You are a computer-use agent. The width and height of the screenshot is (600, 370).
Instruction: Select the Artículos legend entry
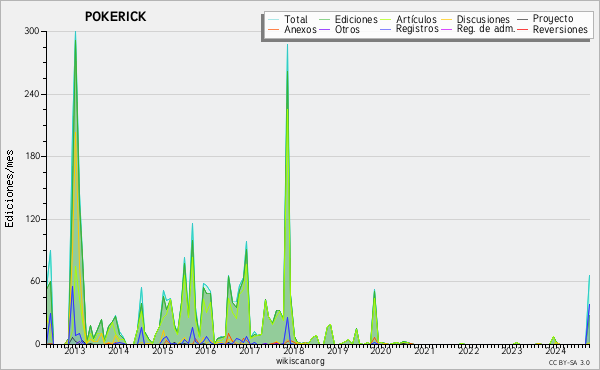408,19
